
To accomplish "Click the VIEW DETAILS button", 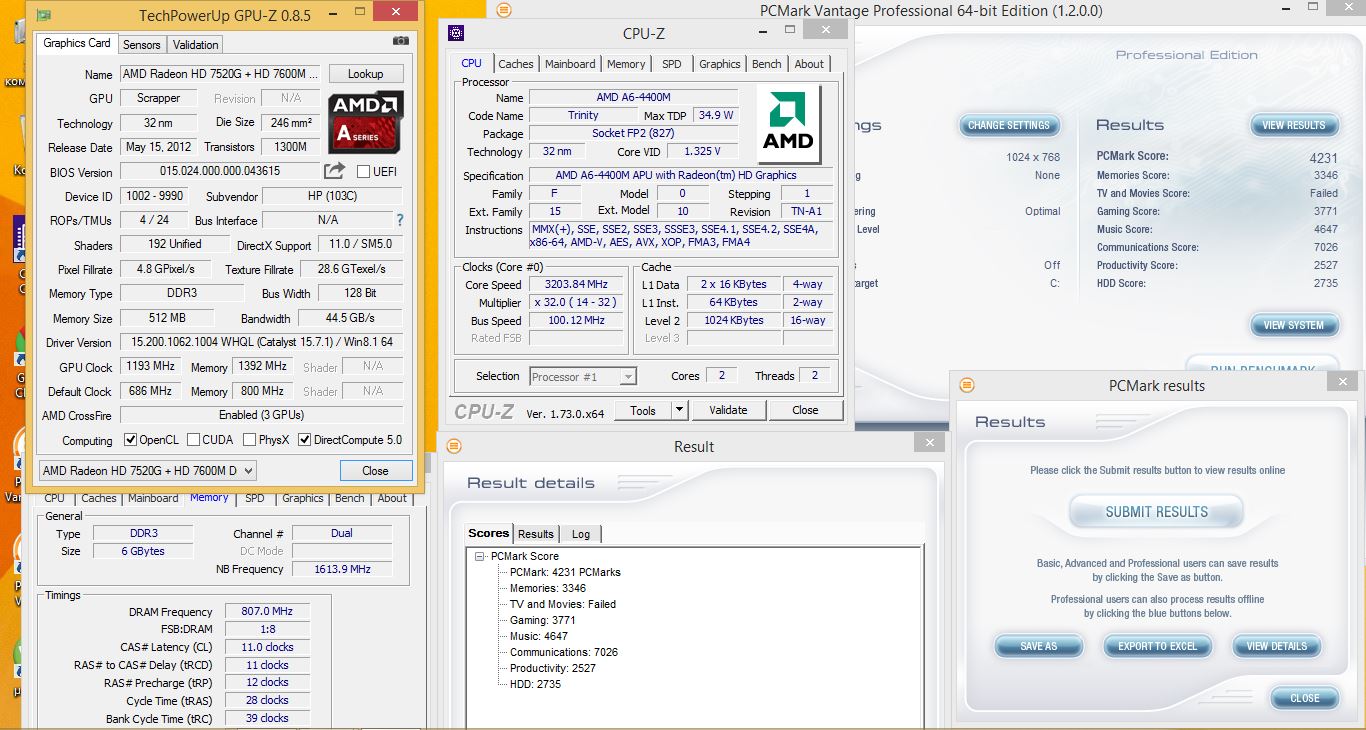I will [1277, 646].
